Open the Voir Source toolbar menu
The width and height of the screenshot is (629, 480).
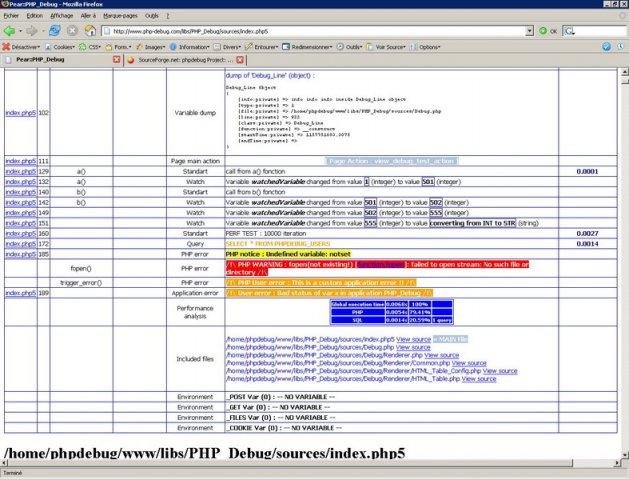pyautogui.click(x=386, y=47)
